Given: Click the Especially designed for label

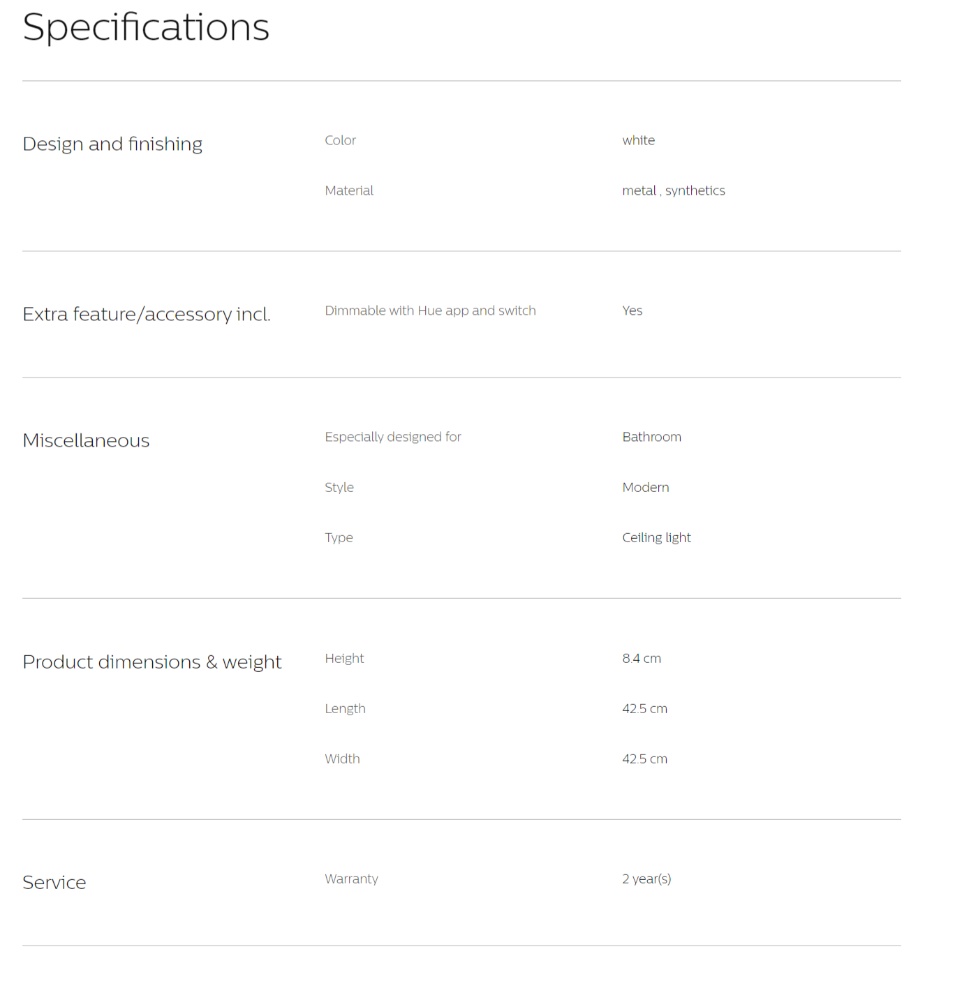Looking at the screenshot, I should 393,437.
